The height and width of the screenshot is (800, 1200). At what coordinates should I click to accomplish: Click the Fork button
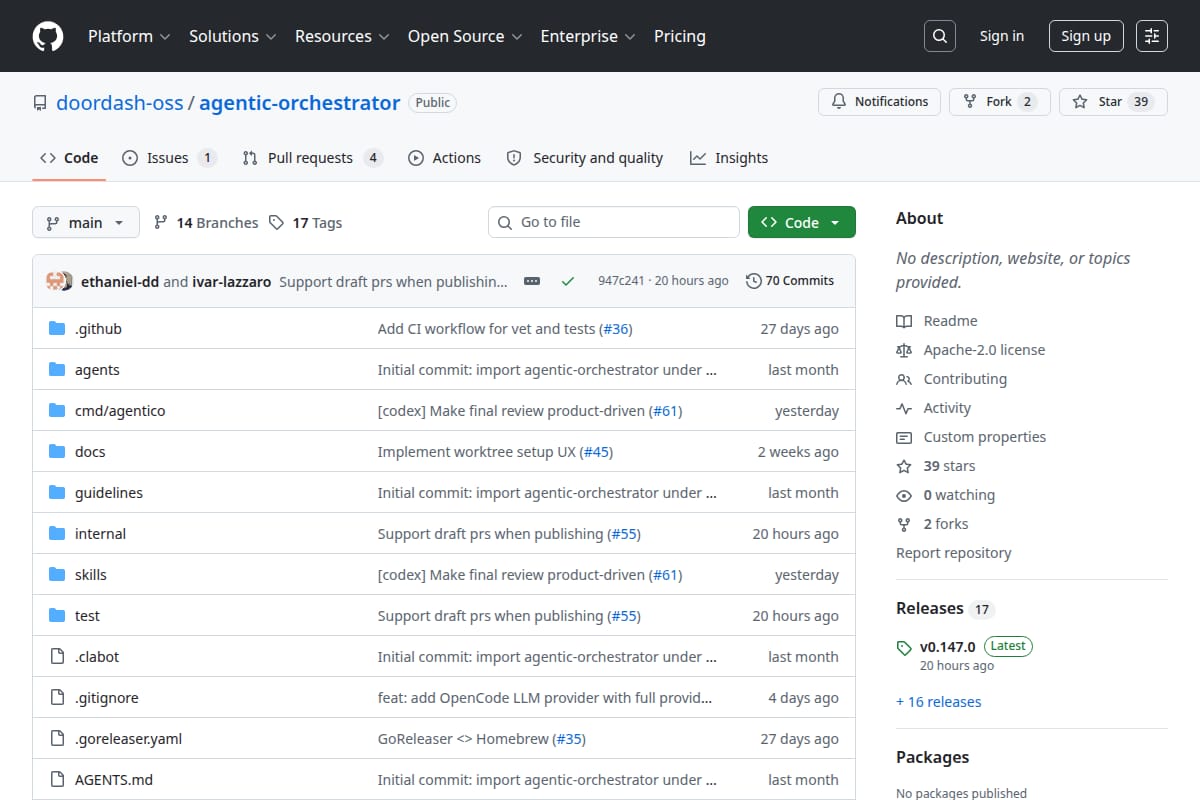(x=1000, y=102)
